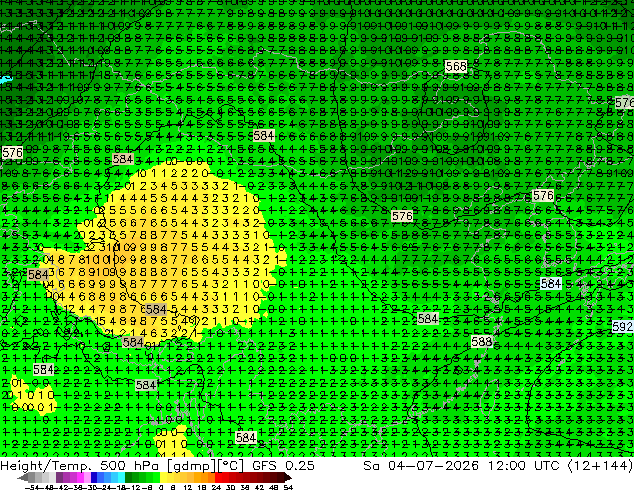This screenshot has width=634, height=490.
Task: Select the dark purple legend swatch
Action: [x=59, y=477]
